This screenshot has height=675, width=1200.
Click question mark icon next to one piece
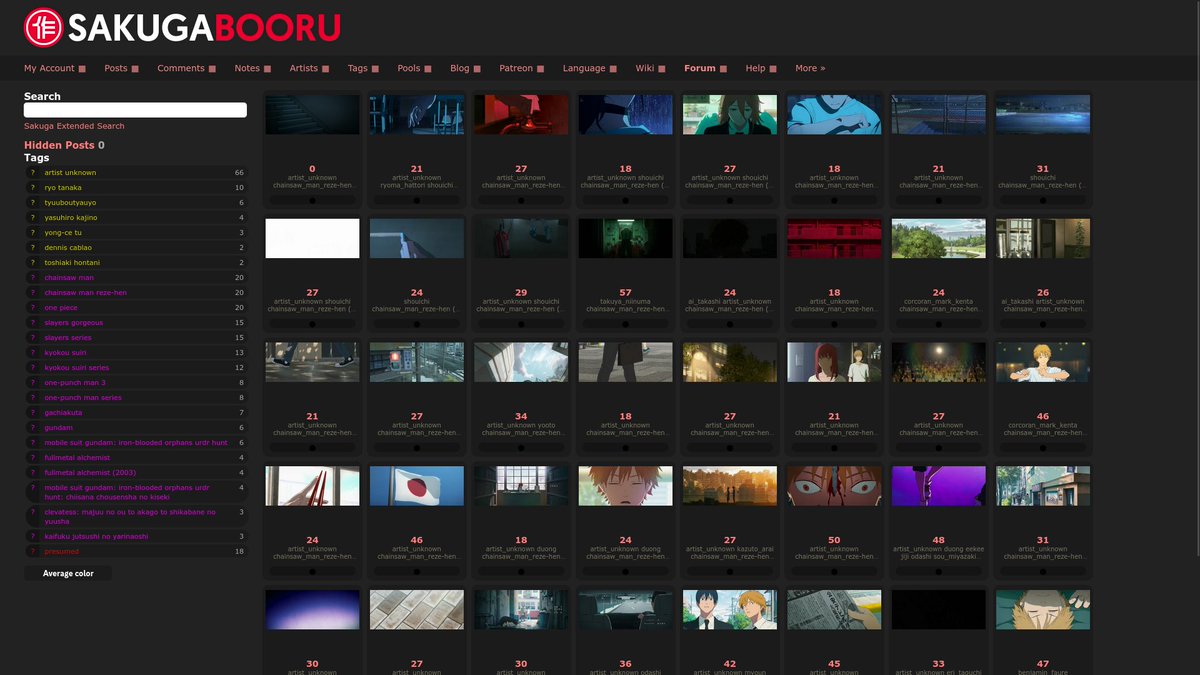[x=33, y=308]
